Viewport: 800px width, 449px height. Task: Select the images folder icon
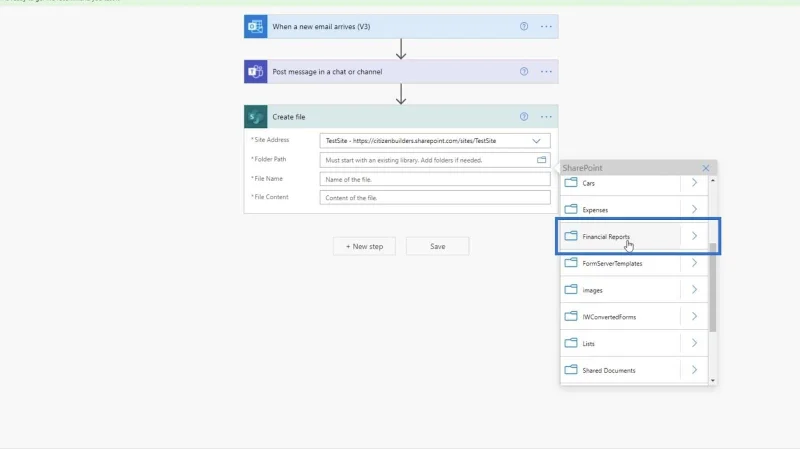click(571, 289)
